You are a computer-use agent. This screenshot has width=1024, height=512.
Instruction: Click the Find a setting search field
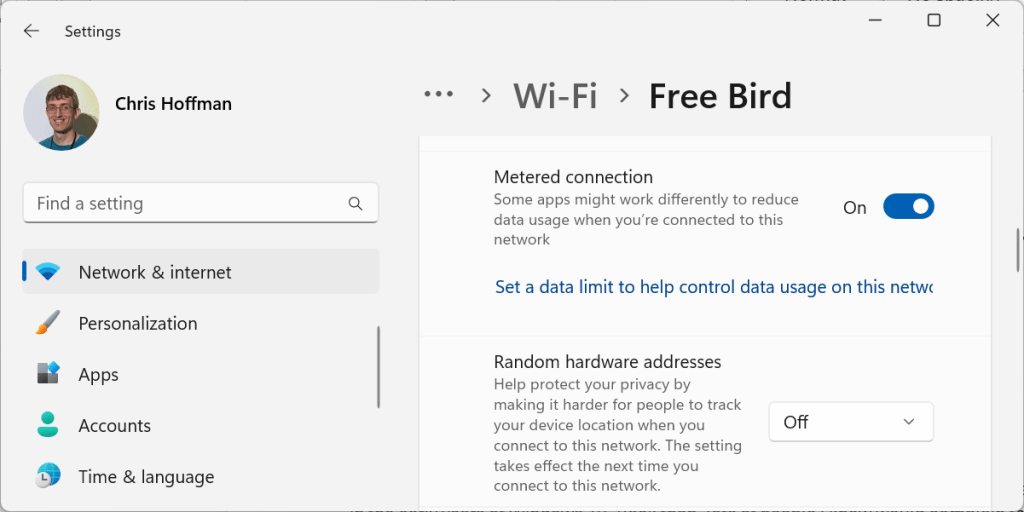[x=200, y=203]
